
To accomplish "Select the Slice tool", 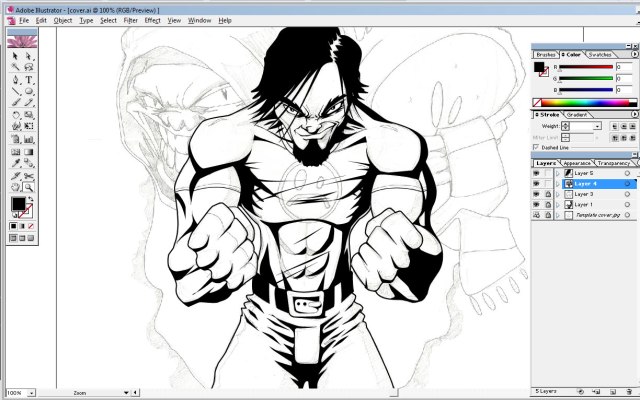I will coord(16,176).
